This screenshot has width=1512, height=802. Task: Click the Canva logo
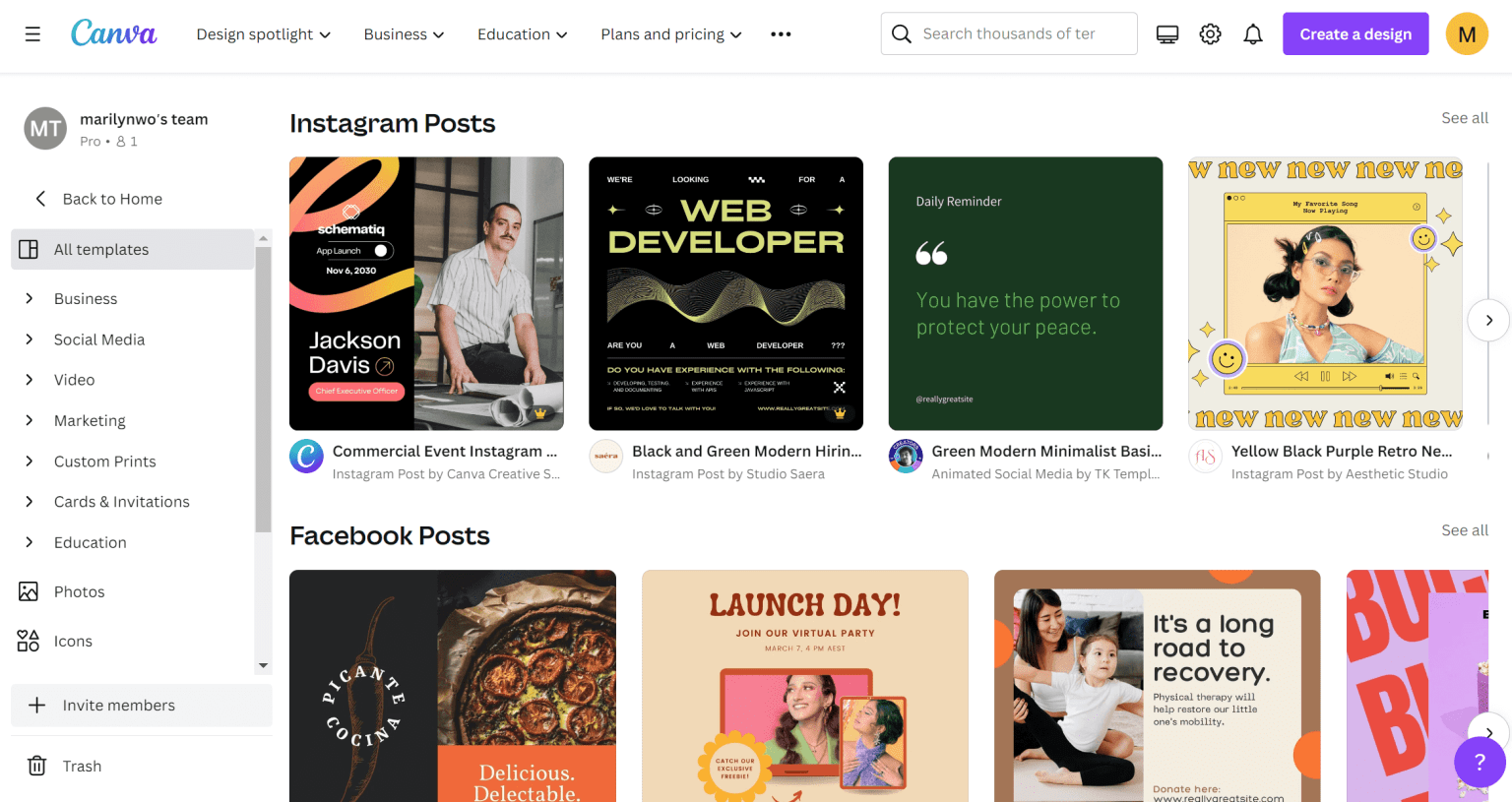click(x=113, y=32)
